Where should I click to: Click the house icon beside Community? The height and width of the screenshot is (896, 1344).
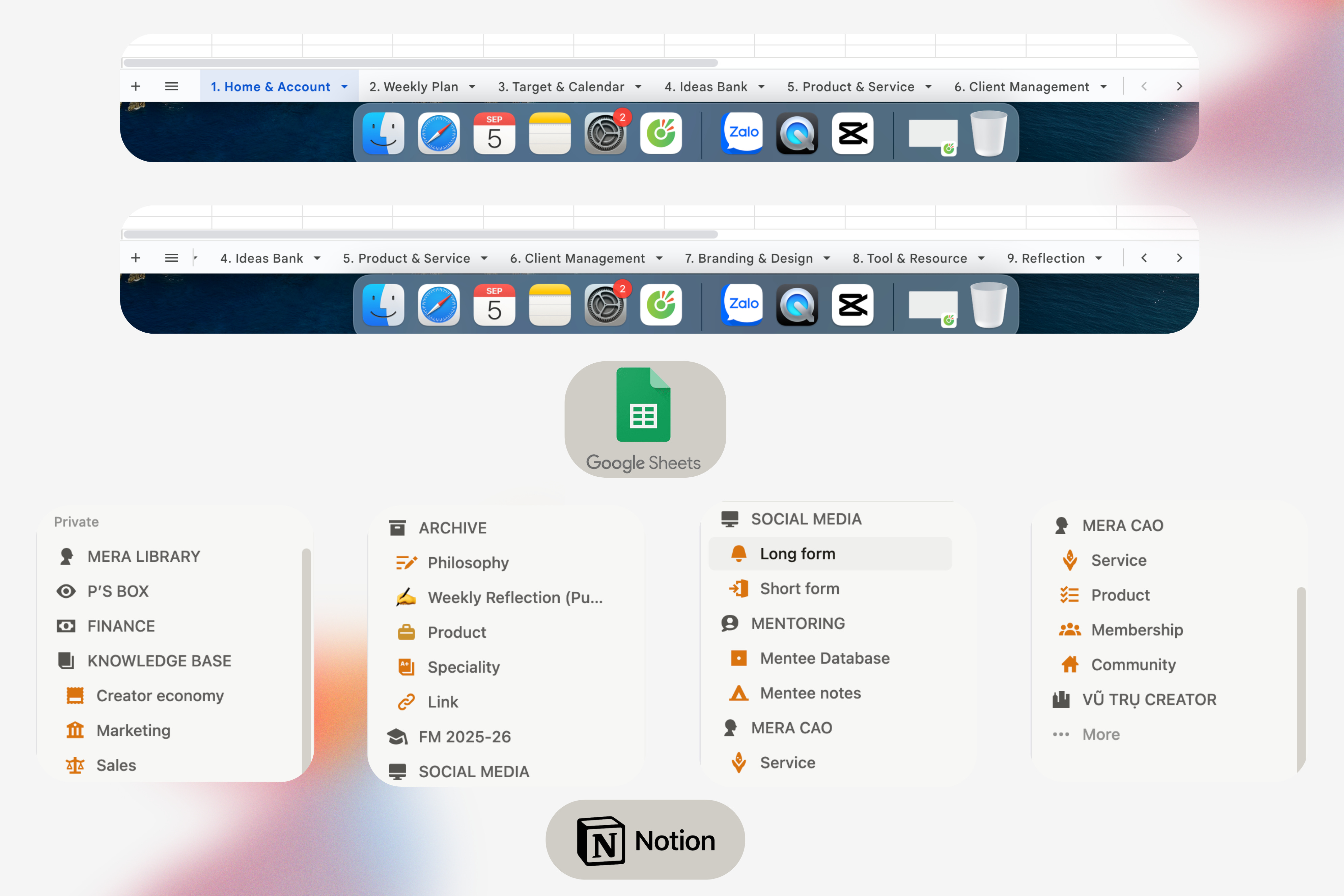[1070, 664]
